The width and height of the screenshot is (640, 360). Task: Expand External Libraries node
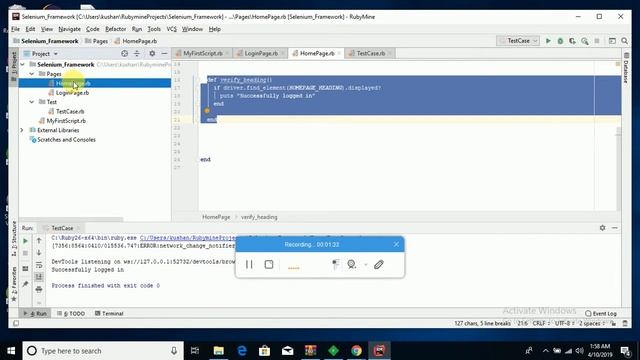22,130
